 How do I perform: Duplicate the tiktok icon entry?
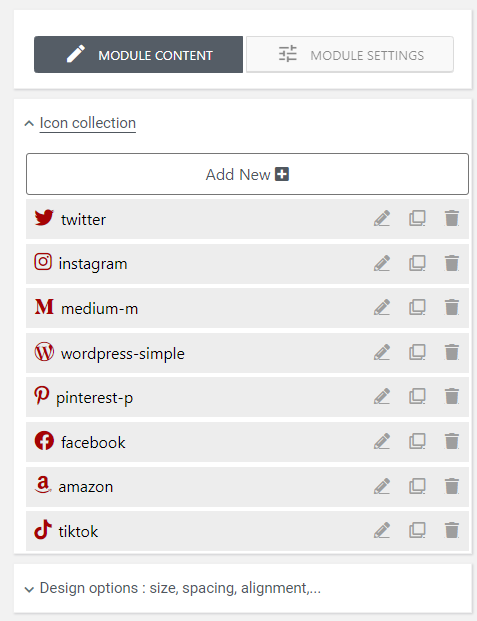[x=417, y=531]
